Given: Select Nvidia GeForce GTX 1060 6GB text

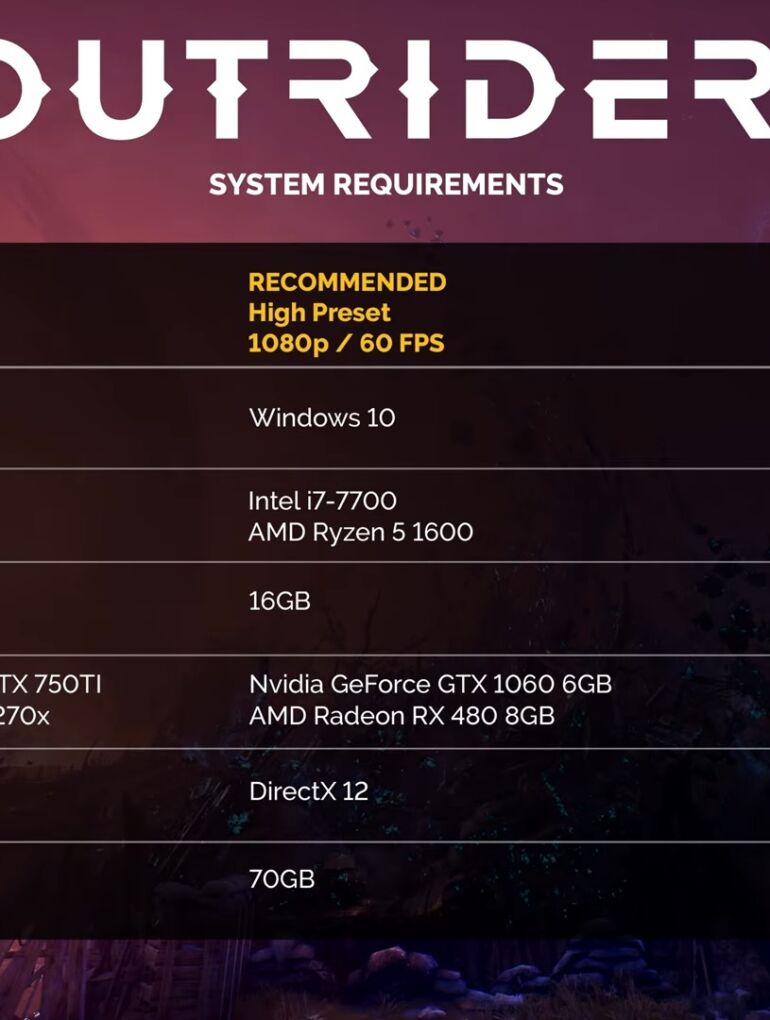Looking at the screenshot, I should coord(430,684).
